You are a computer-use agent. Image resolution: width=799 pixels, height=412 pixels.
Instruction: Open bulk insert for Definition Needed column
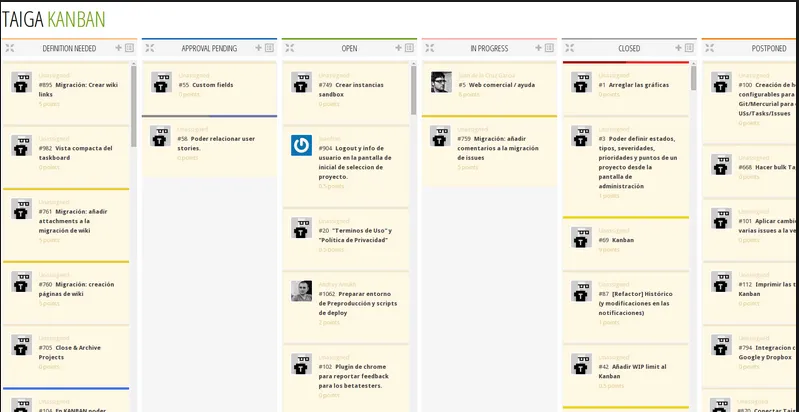129,48
